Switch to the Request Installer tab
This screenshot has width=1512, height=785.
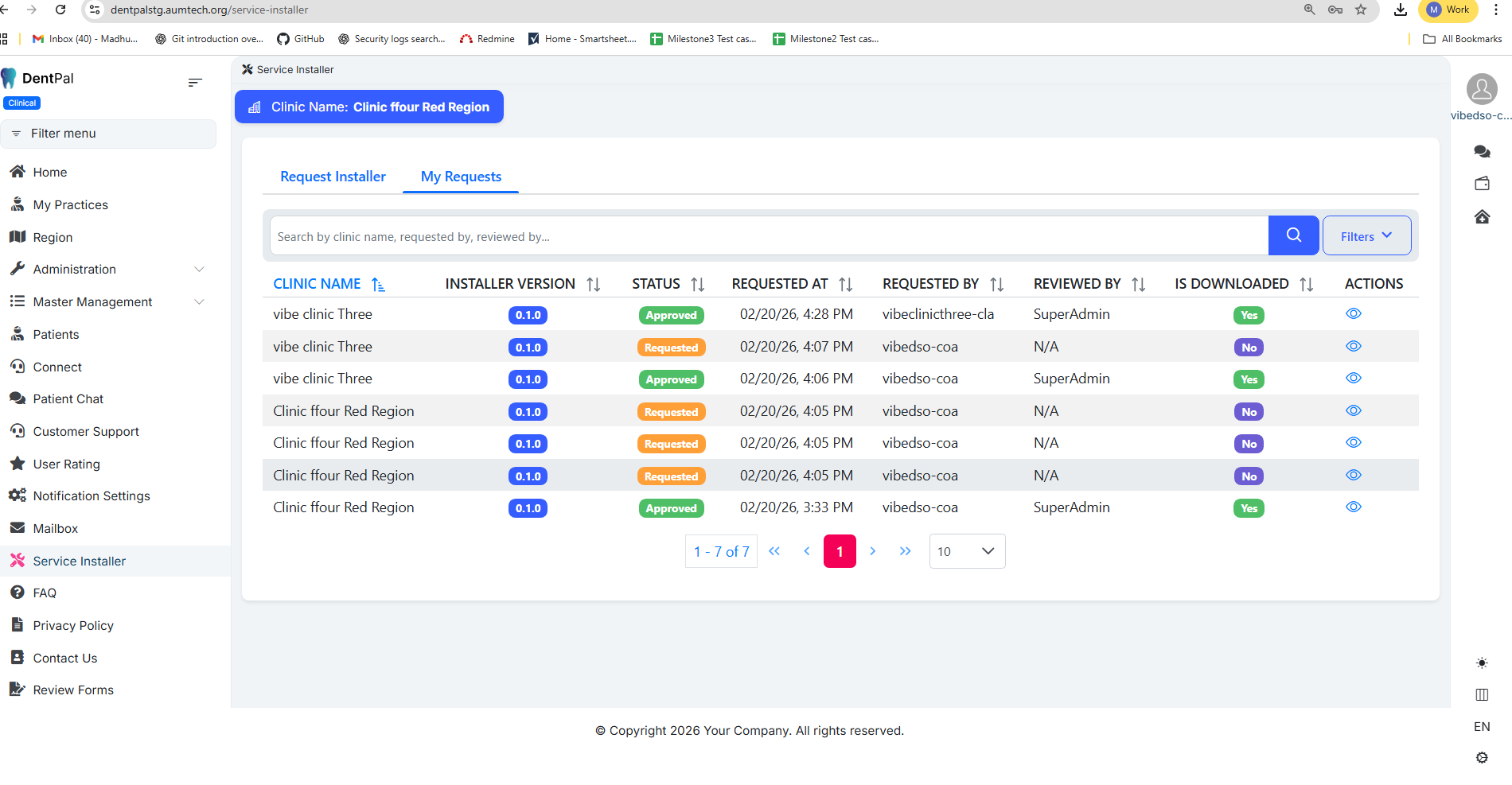tap(333, 177)
